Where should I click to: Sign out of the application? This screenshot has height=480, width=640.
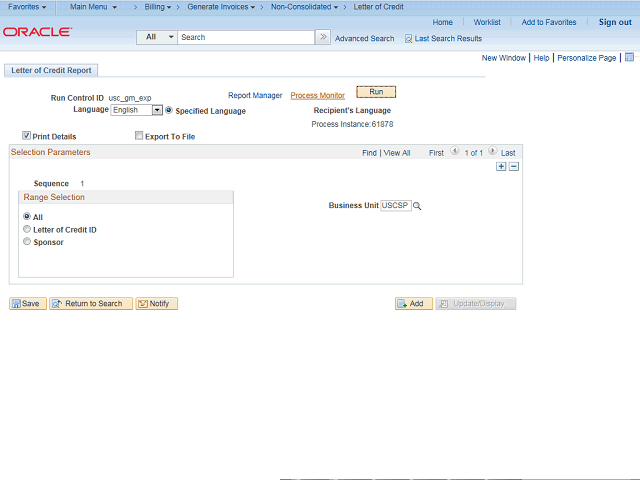[x=615, y=22]
